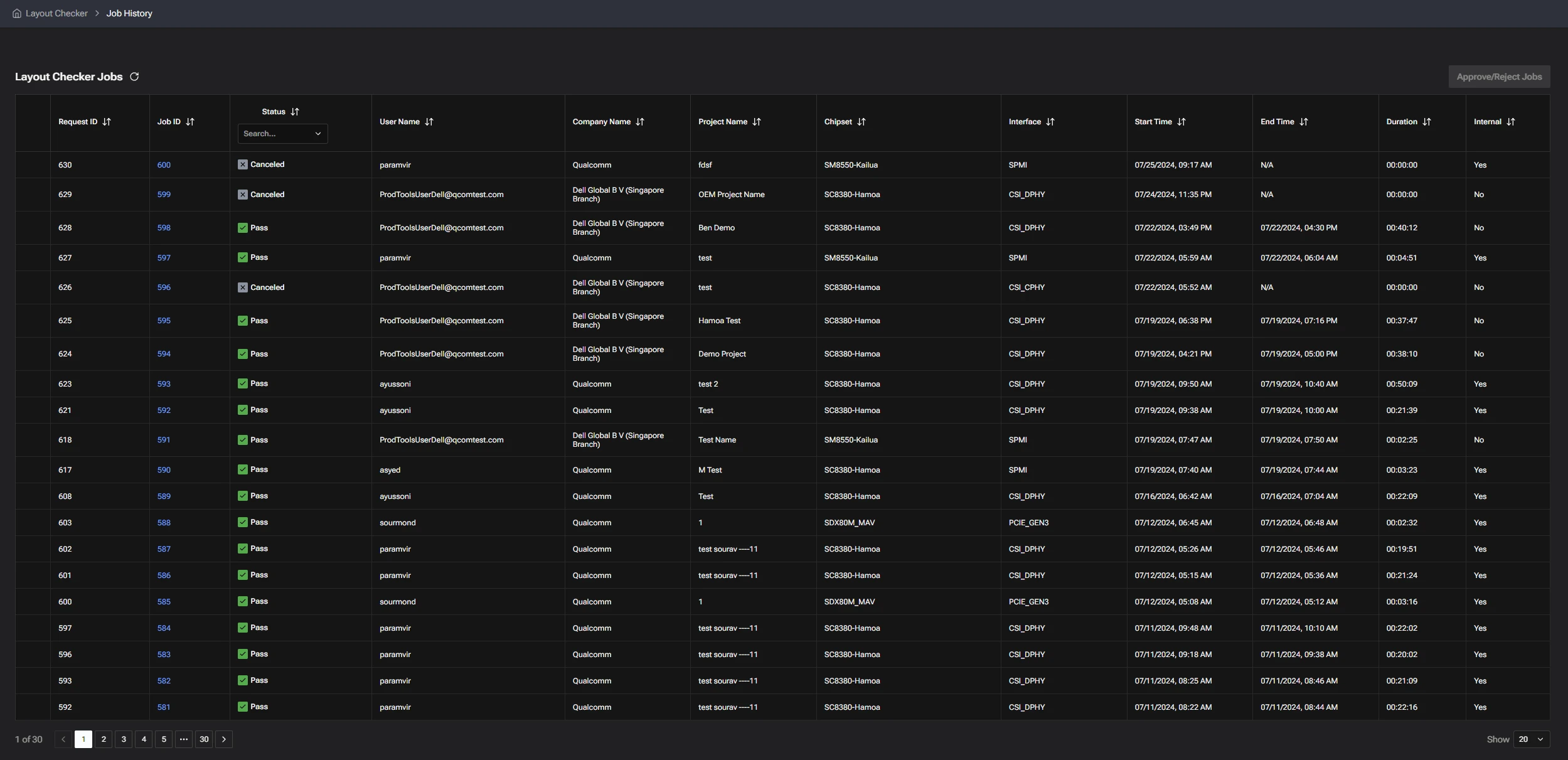Image resolution: width=1568 pixels, height=760 pixels.
Task: Click the home icon in breadcrumb
Action: [17, 13]
